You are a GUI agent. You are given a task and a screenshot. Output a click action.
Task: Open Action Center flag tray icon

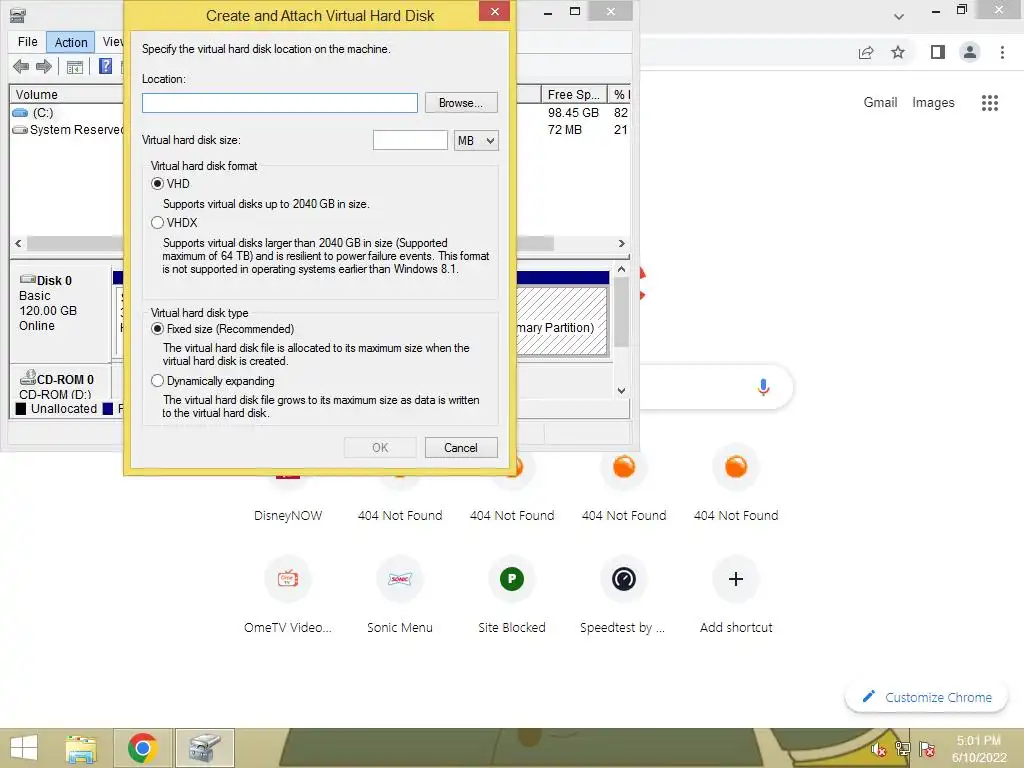[x=926, y=749]
